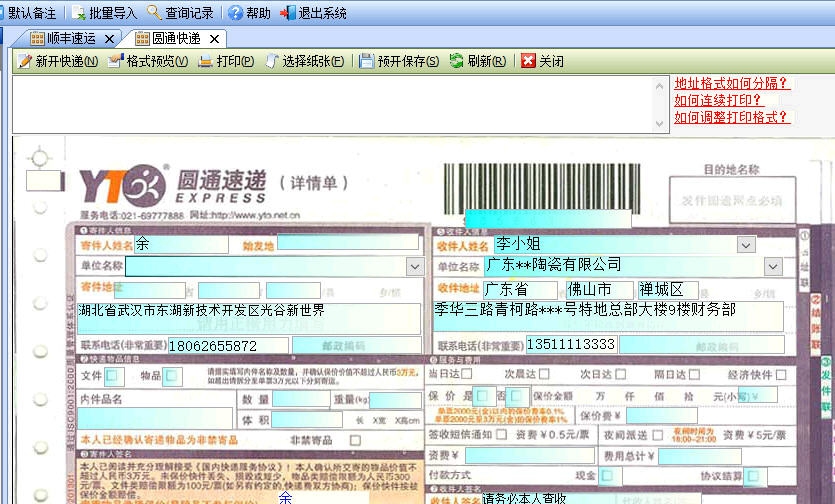The image size is (835, 504).
Task: Check the 次晨达 checkbox
Action: [544, 374]
